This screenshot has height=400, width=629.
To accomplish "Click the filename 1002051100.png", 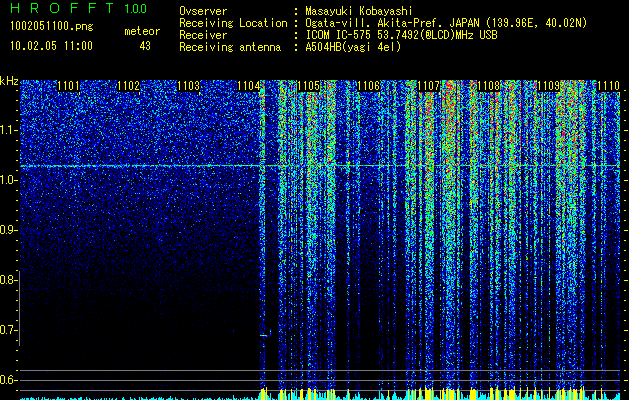I will 52,26.
